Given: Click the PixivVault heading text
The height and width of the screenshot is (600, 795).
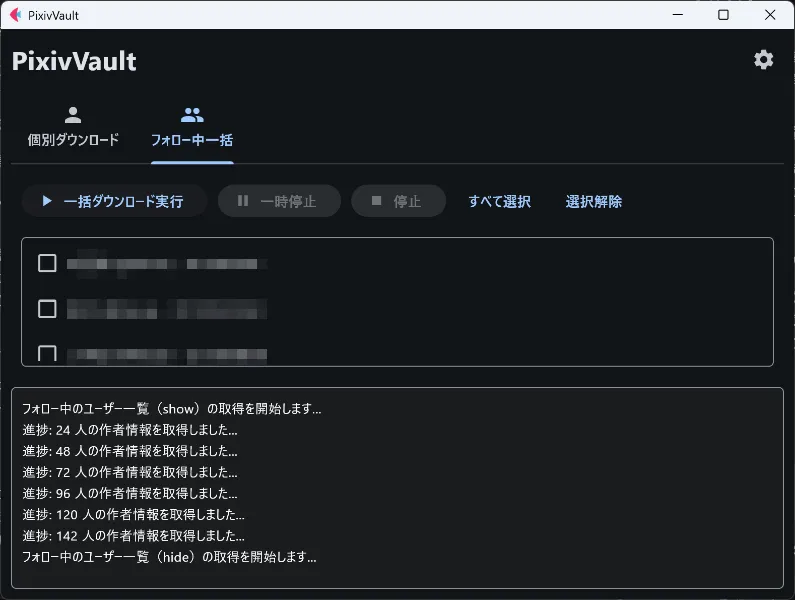Looking at the screenshot, I should 74,61.
